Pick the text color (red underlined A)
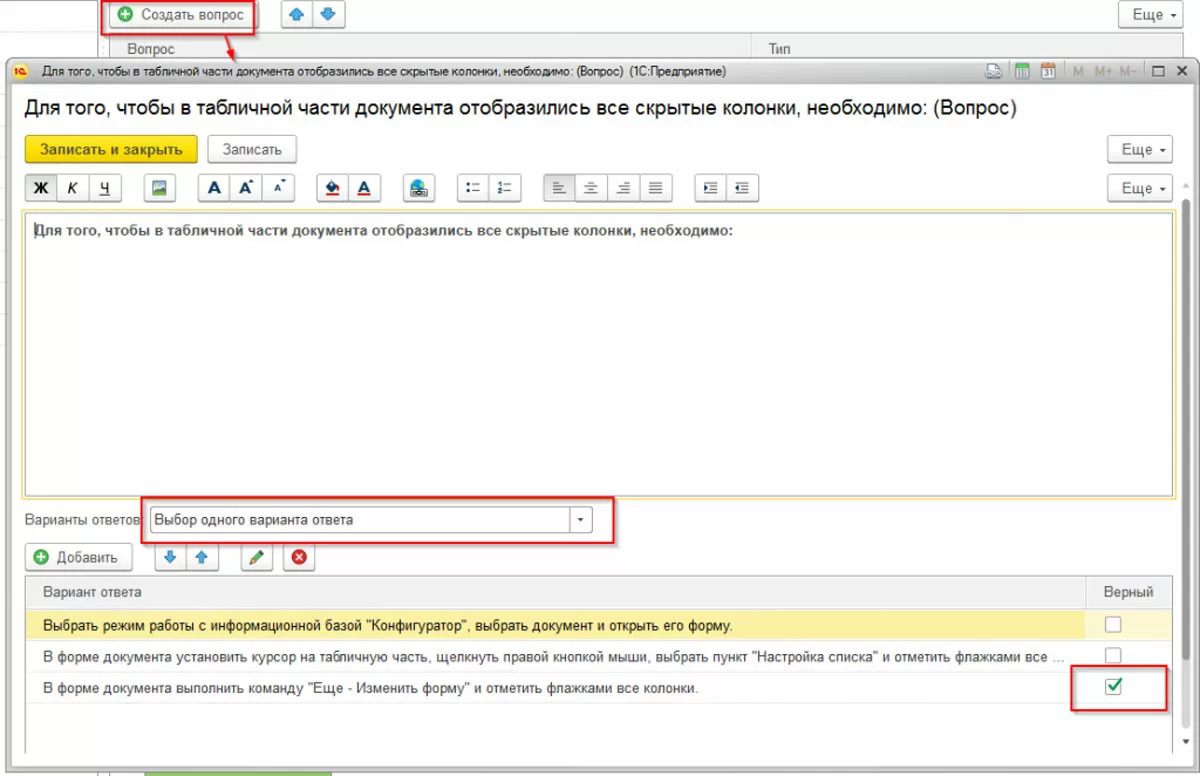 point(364,188)
